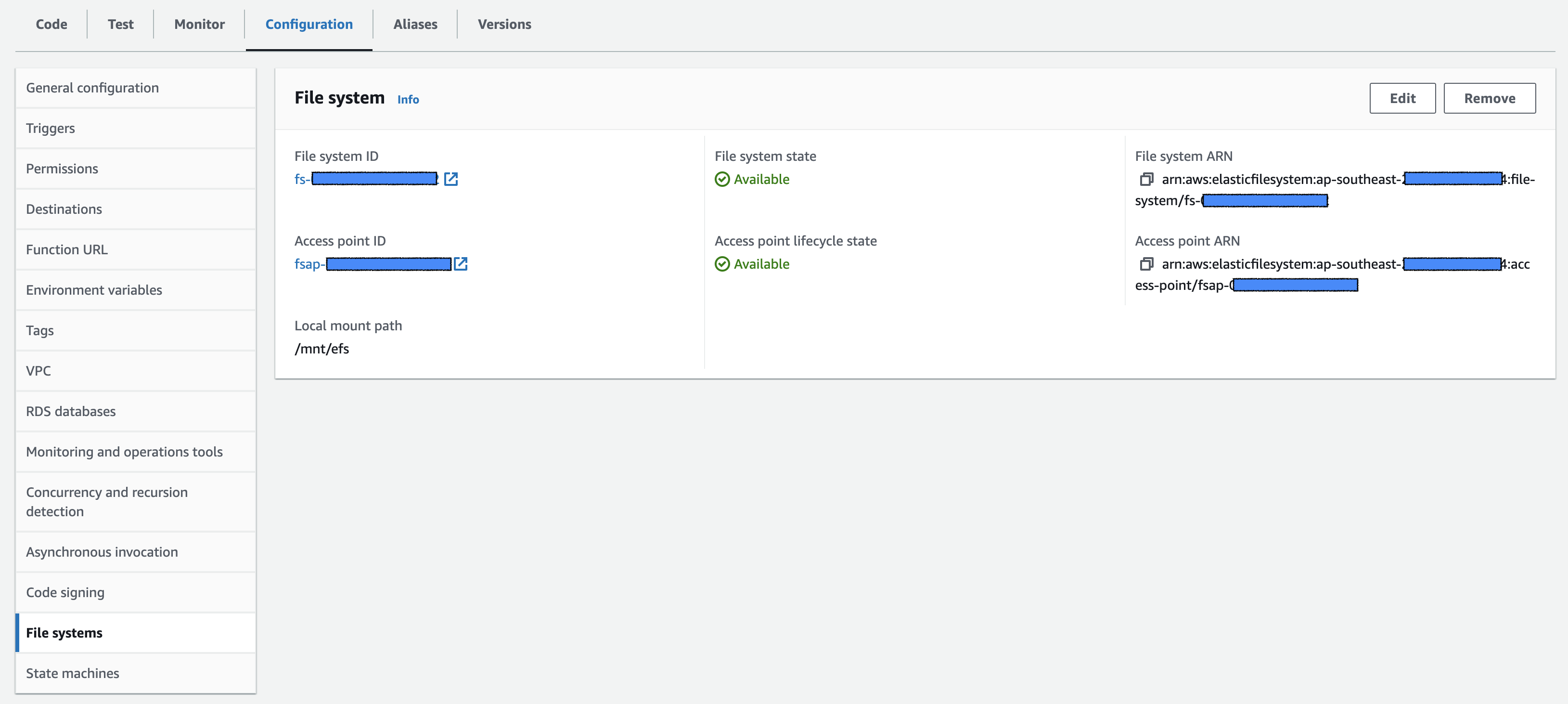1568x704 pixels.
Task: Switch to the Versions tab
Action: [504, 23]
